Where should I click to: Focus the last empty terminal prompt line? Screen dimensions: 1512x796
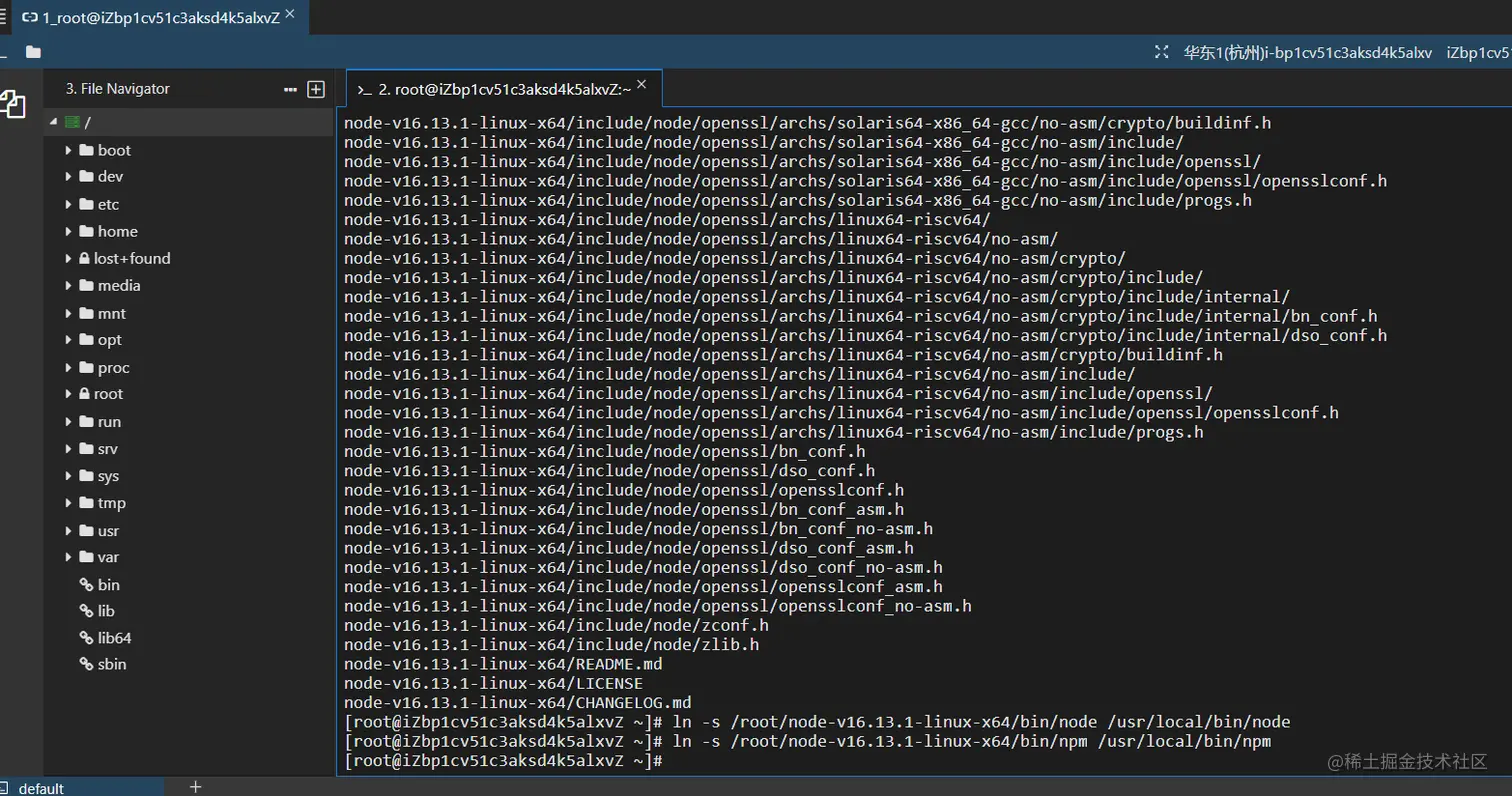click(503, 761)
